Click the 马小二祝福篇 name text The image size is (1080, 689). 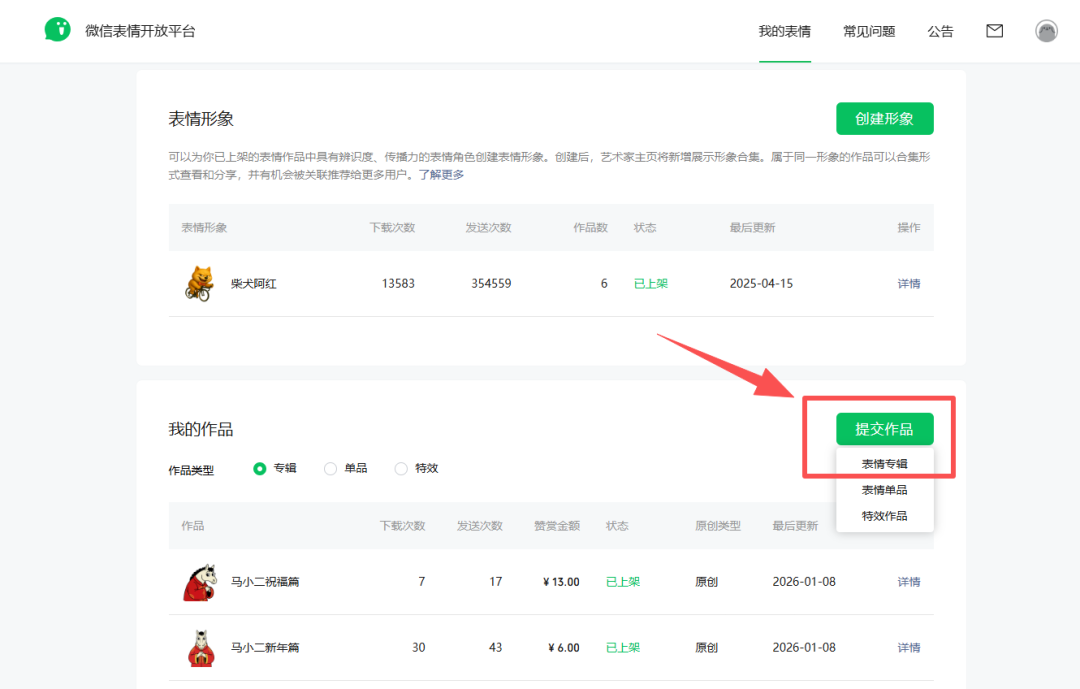(264, 582)
